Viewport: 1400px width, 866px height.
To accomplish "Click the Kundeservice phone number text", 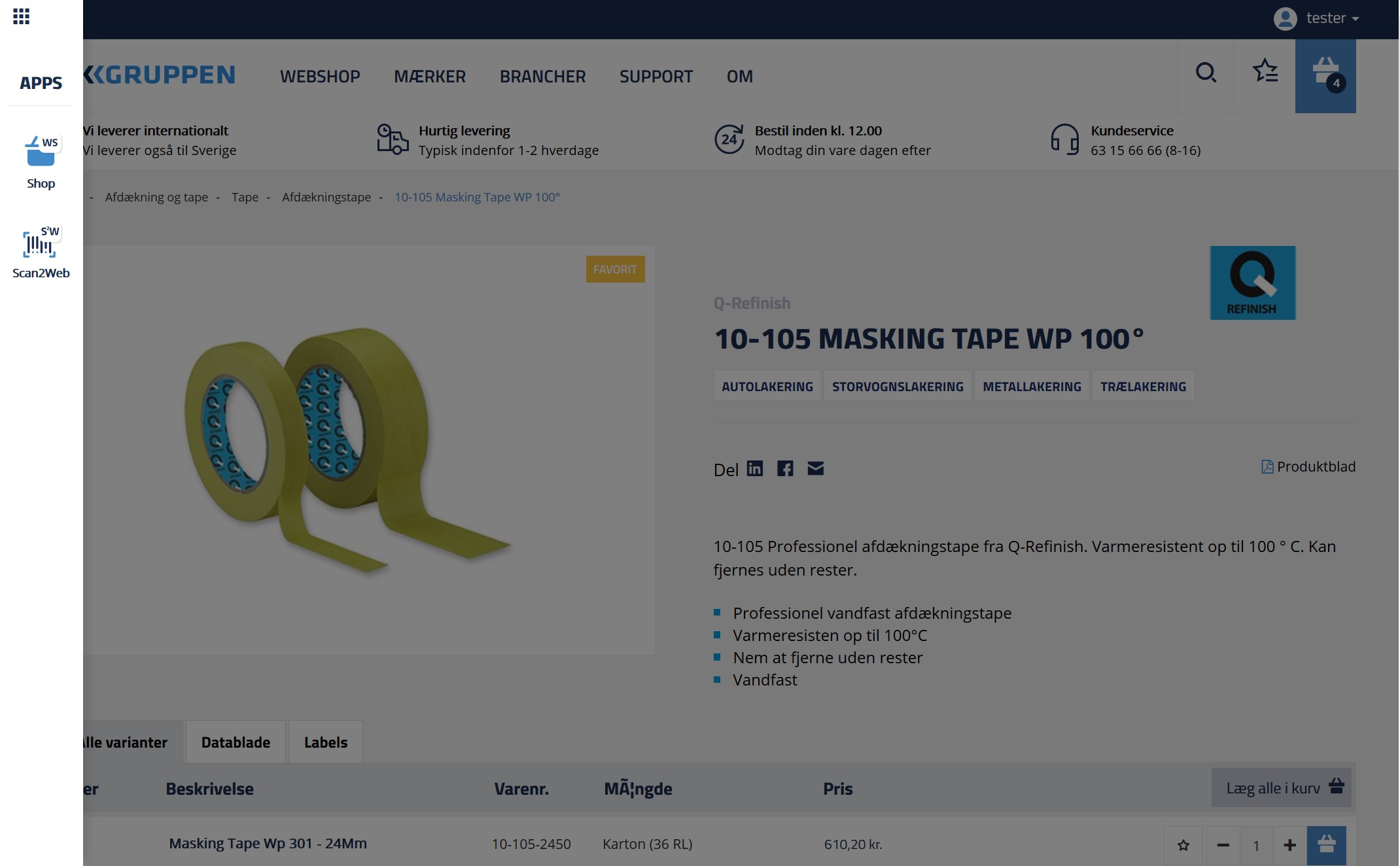I will (x=1146, y=150).
